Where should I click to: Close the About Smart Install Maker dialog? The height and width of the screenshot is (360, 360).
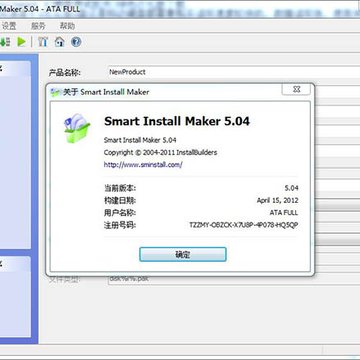tap(296, 89)
